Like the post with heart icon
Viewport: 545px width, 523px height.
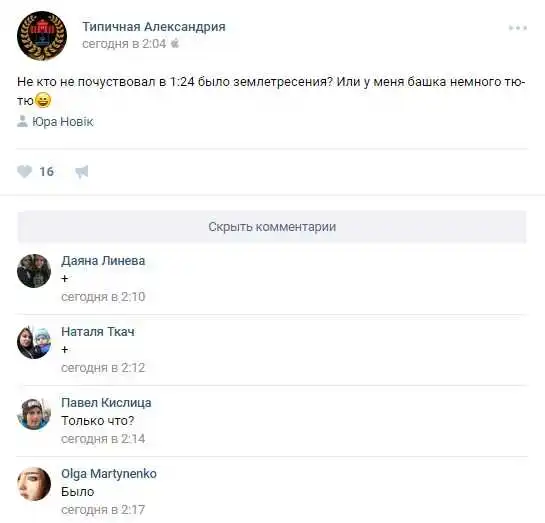tap(24, 172)
